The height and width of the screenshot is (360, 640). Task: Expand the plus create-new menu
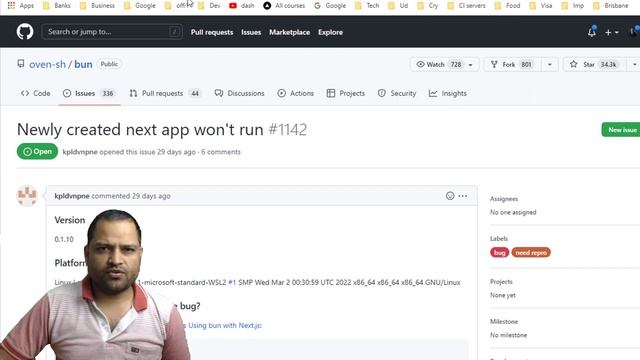(611, 32)
